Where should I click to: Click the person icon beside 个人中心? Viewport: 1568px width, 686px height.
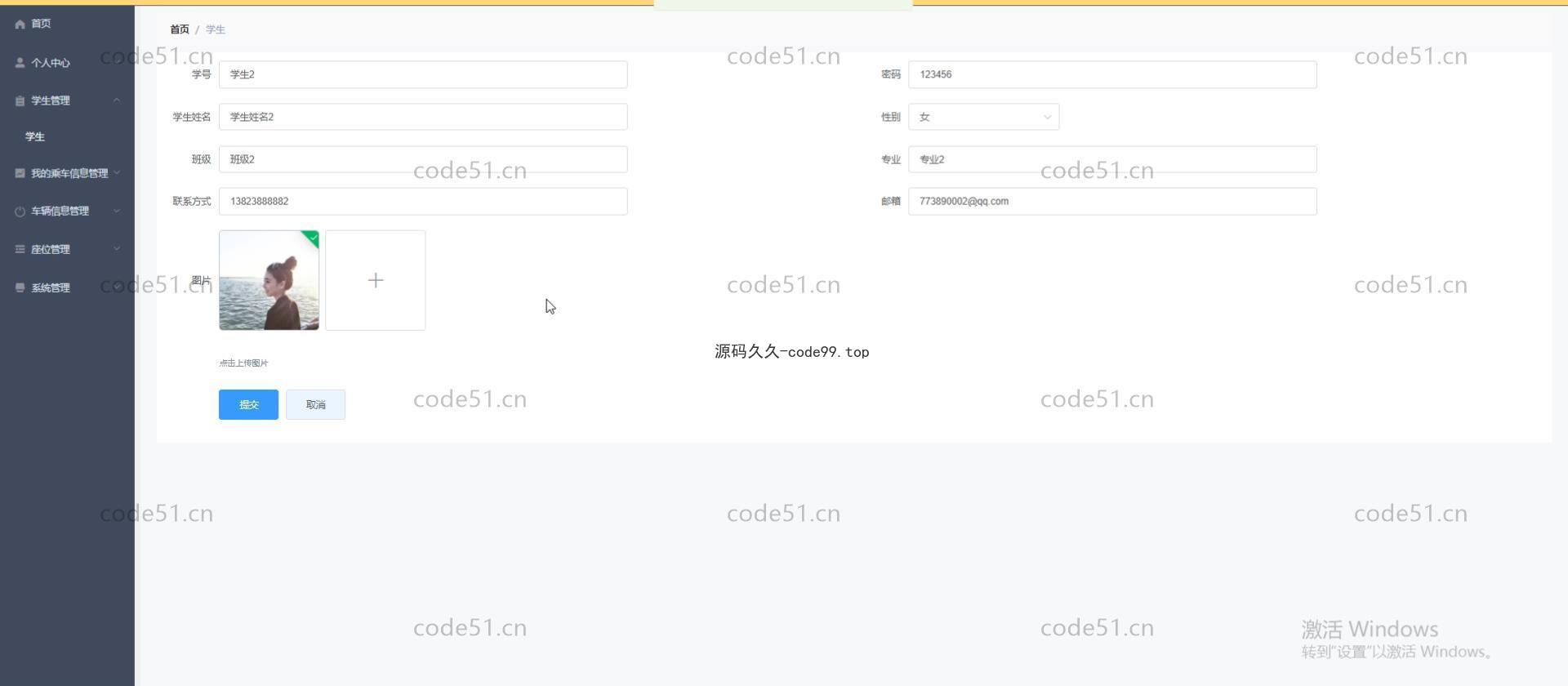pos(20,63)
